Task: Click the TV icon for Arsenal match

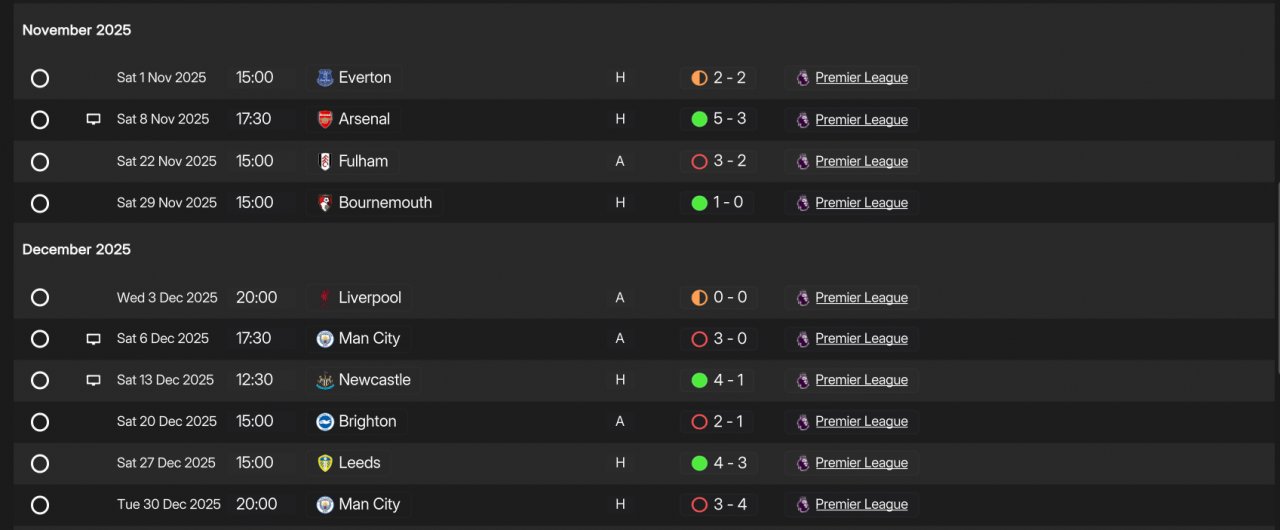Action: point(93,120)
